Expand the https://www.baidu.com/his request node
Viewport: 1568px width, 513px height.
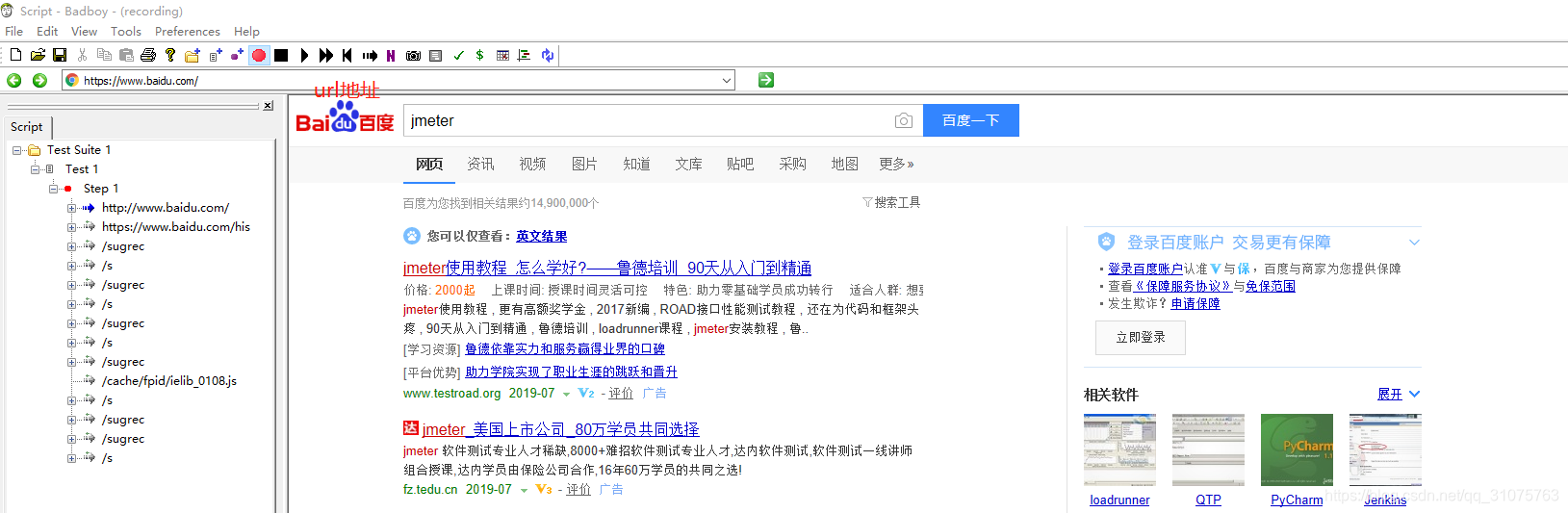[x=72, y=227]
